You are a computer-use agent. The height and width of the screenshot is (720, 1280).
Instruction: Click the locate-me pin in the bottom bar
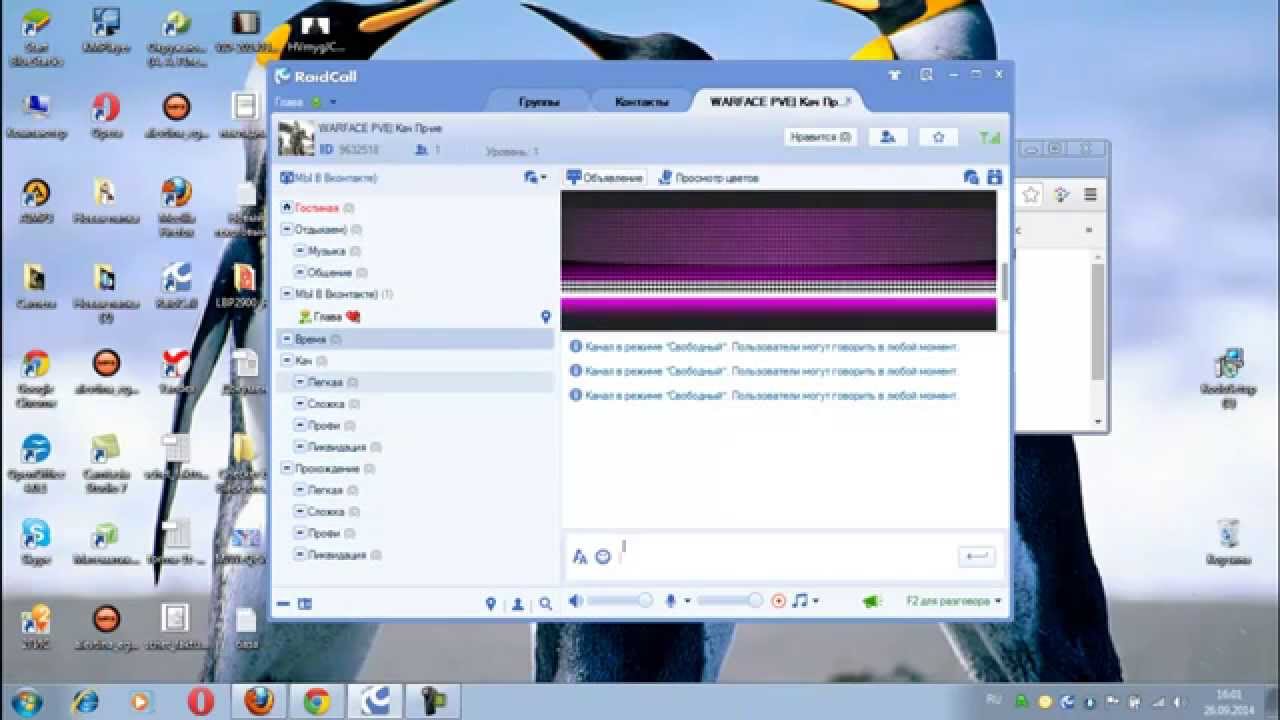click(491, 604)
